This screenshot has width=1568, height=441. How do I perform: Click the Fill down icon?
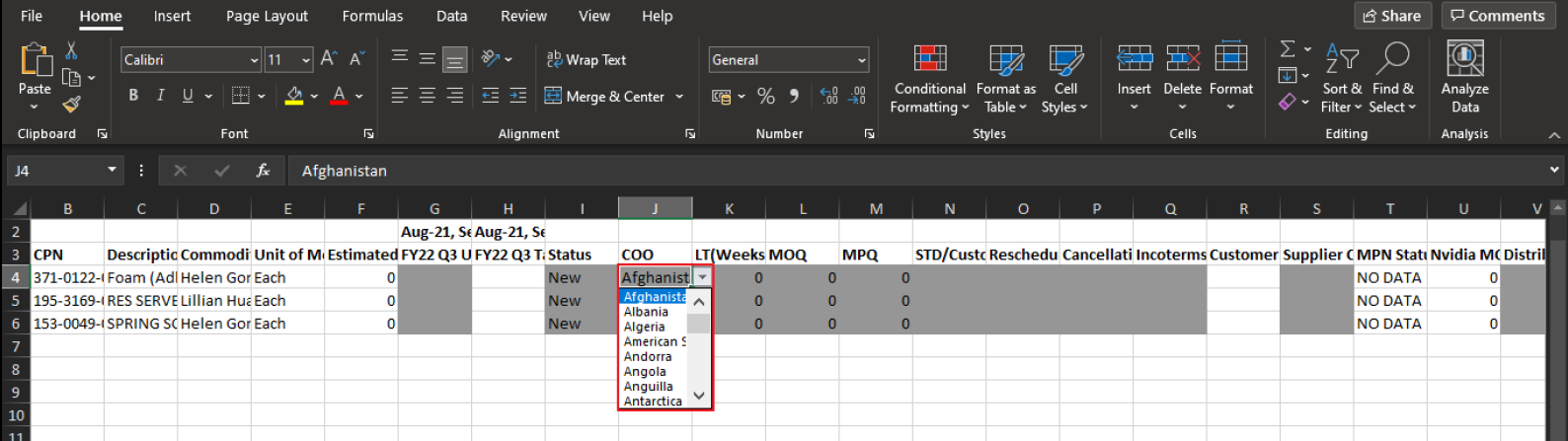point(1288,75)
